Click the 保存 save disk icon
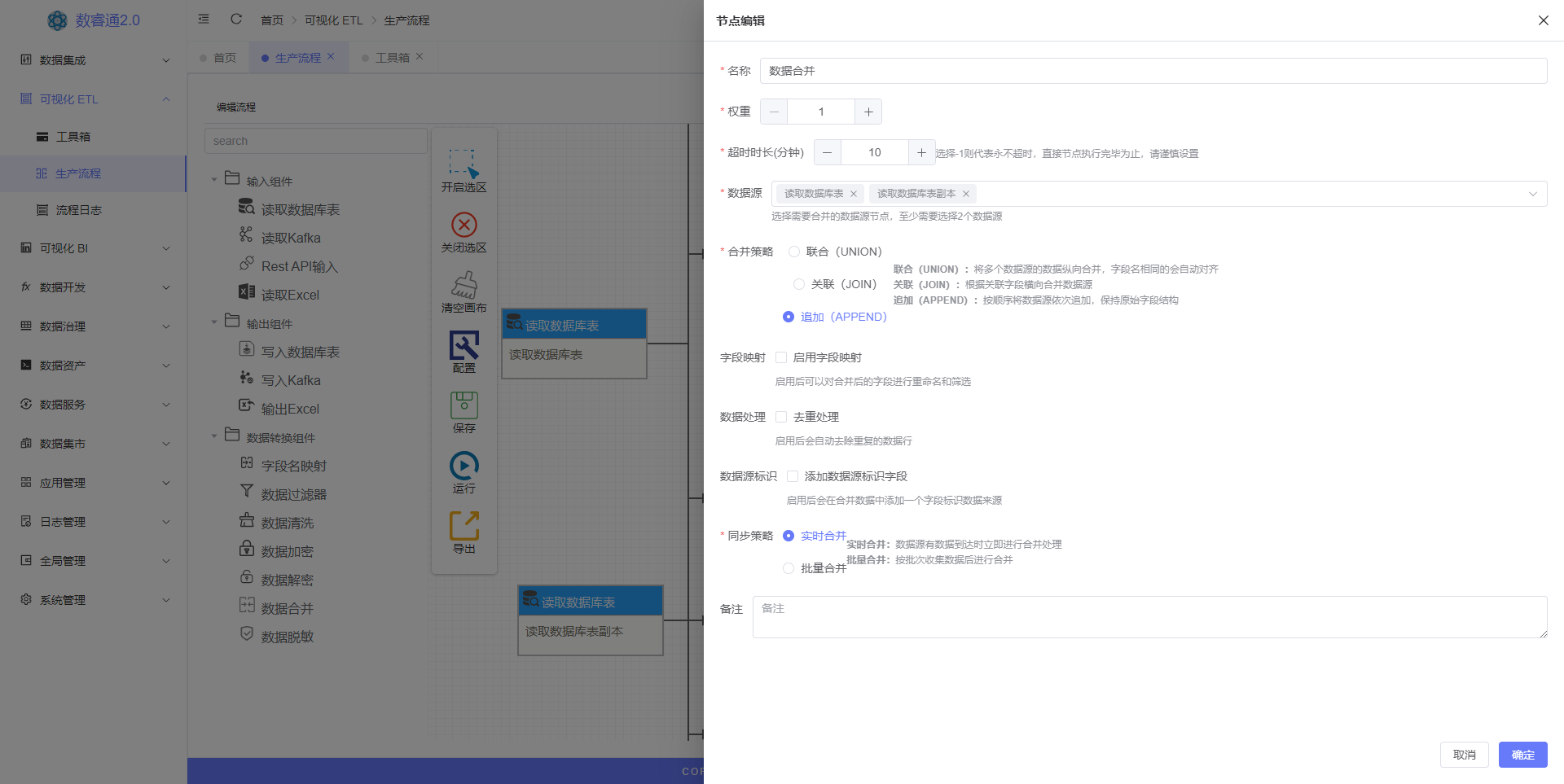The height and width of the screenshot is (784, 1564). (463, 405)
